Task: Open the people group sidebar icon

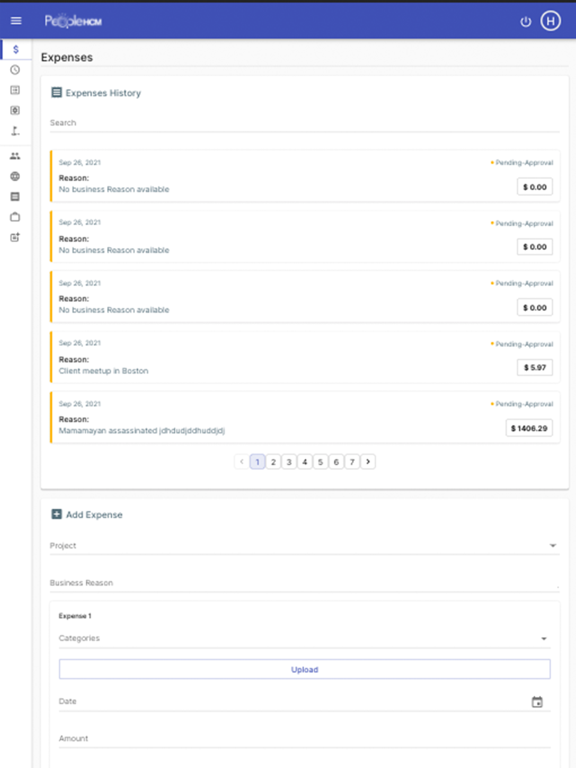Action: click(x=15, y=156)
